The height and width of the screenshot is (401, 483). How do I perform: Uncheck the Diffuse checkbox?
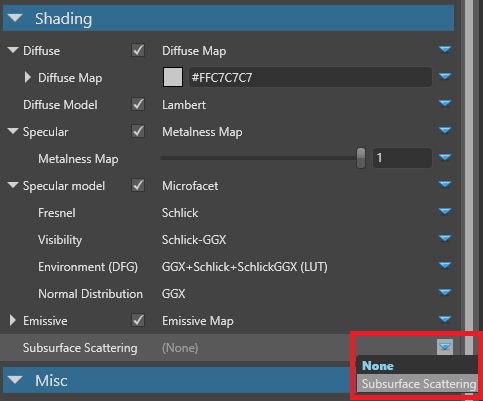click(138, 51)
